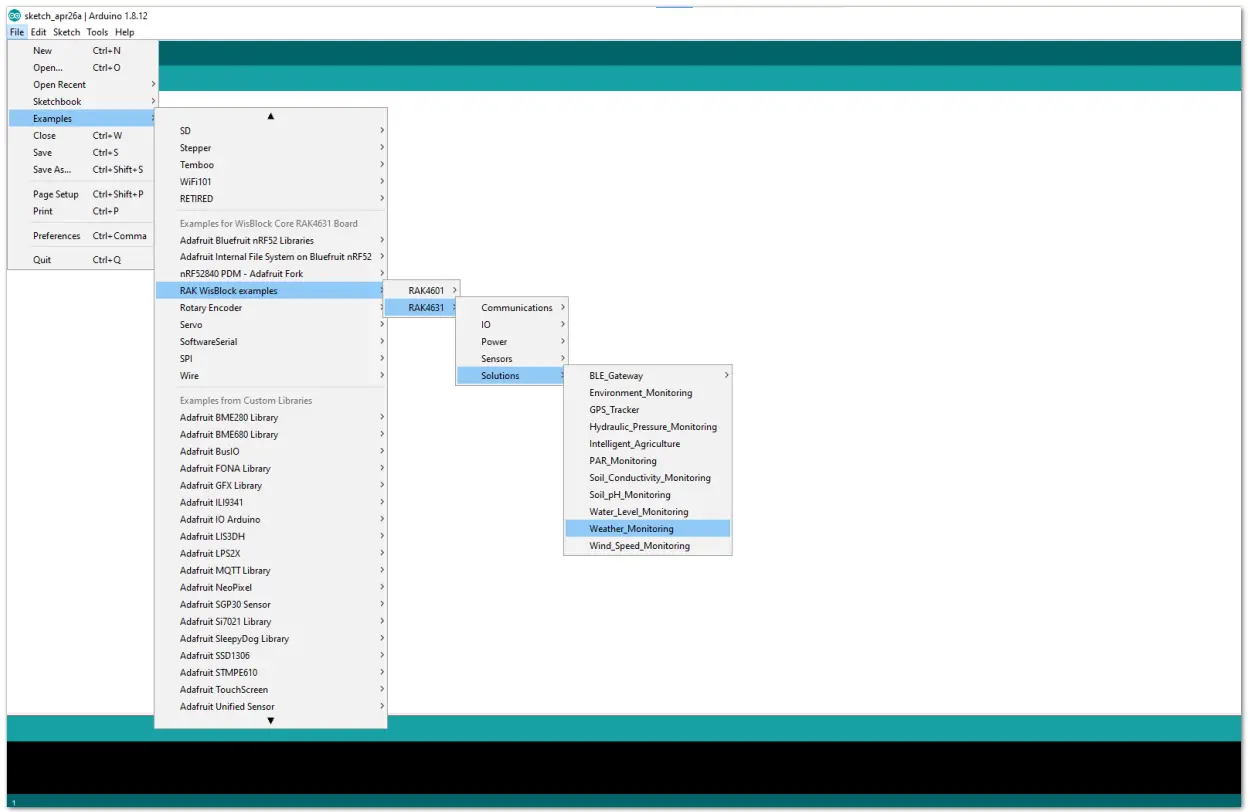1250x812 pixels.
Task: Select the RAK4631 submenu
Action: [x=422, y=308]
